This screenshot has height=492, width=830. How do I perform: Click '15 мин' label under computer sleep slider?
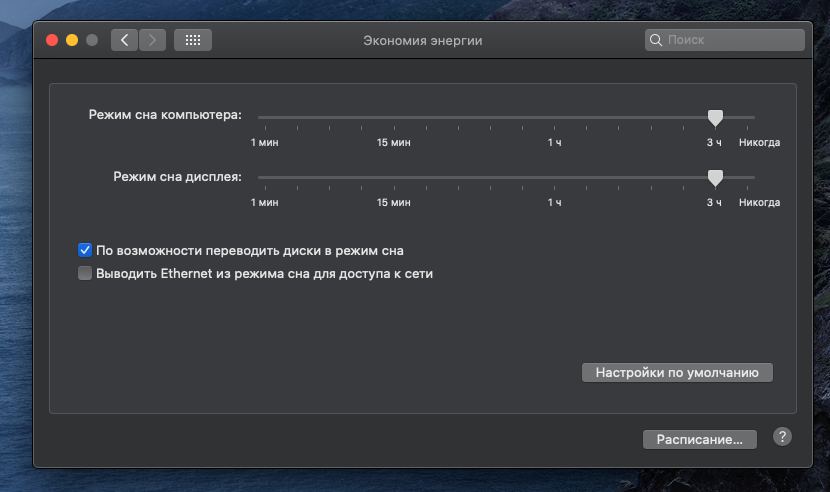pos(393,142)
